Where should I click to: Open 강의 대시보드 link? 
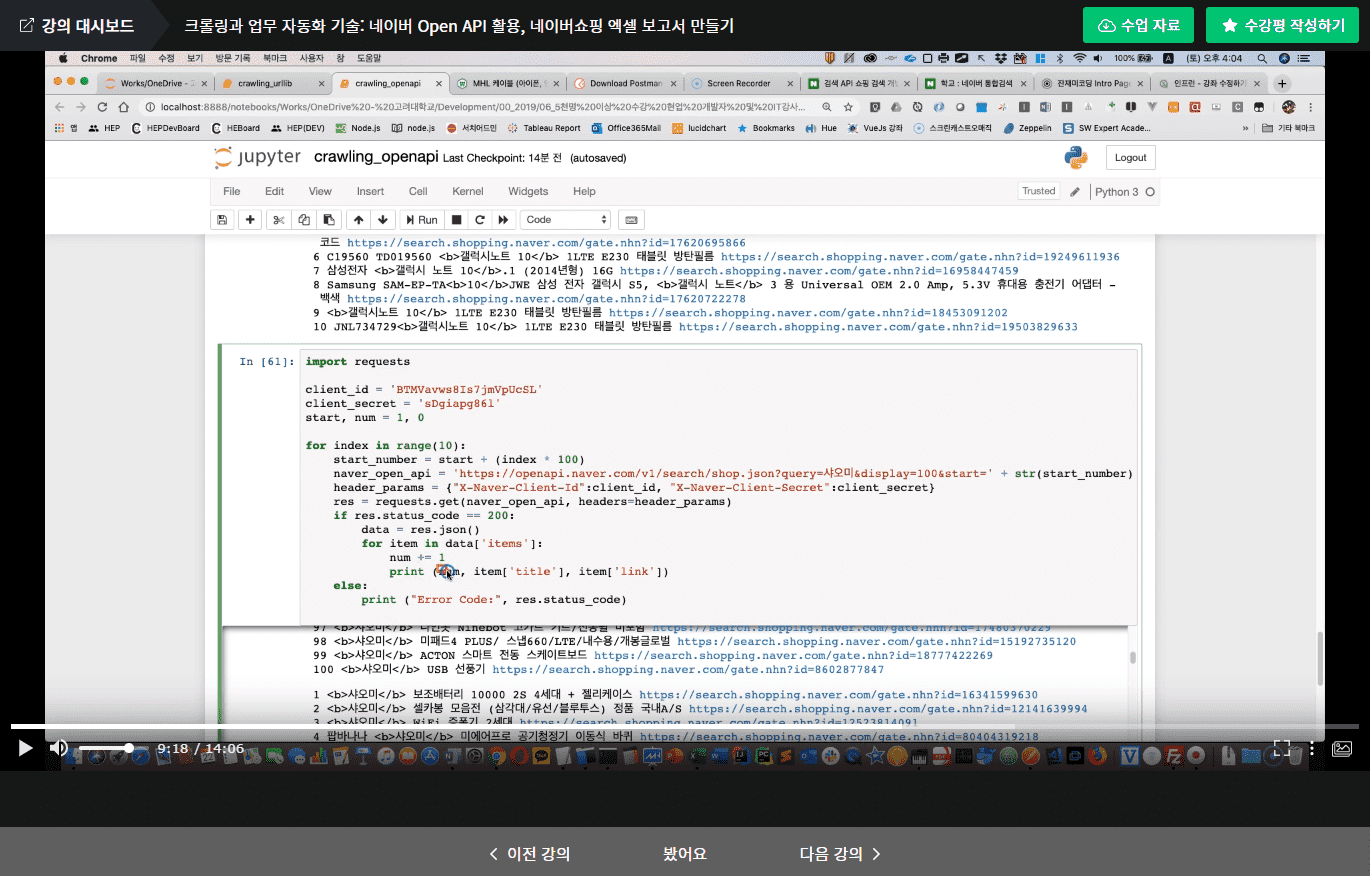[76, 25]
